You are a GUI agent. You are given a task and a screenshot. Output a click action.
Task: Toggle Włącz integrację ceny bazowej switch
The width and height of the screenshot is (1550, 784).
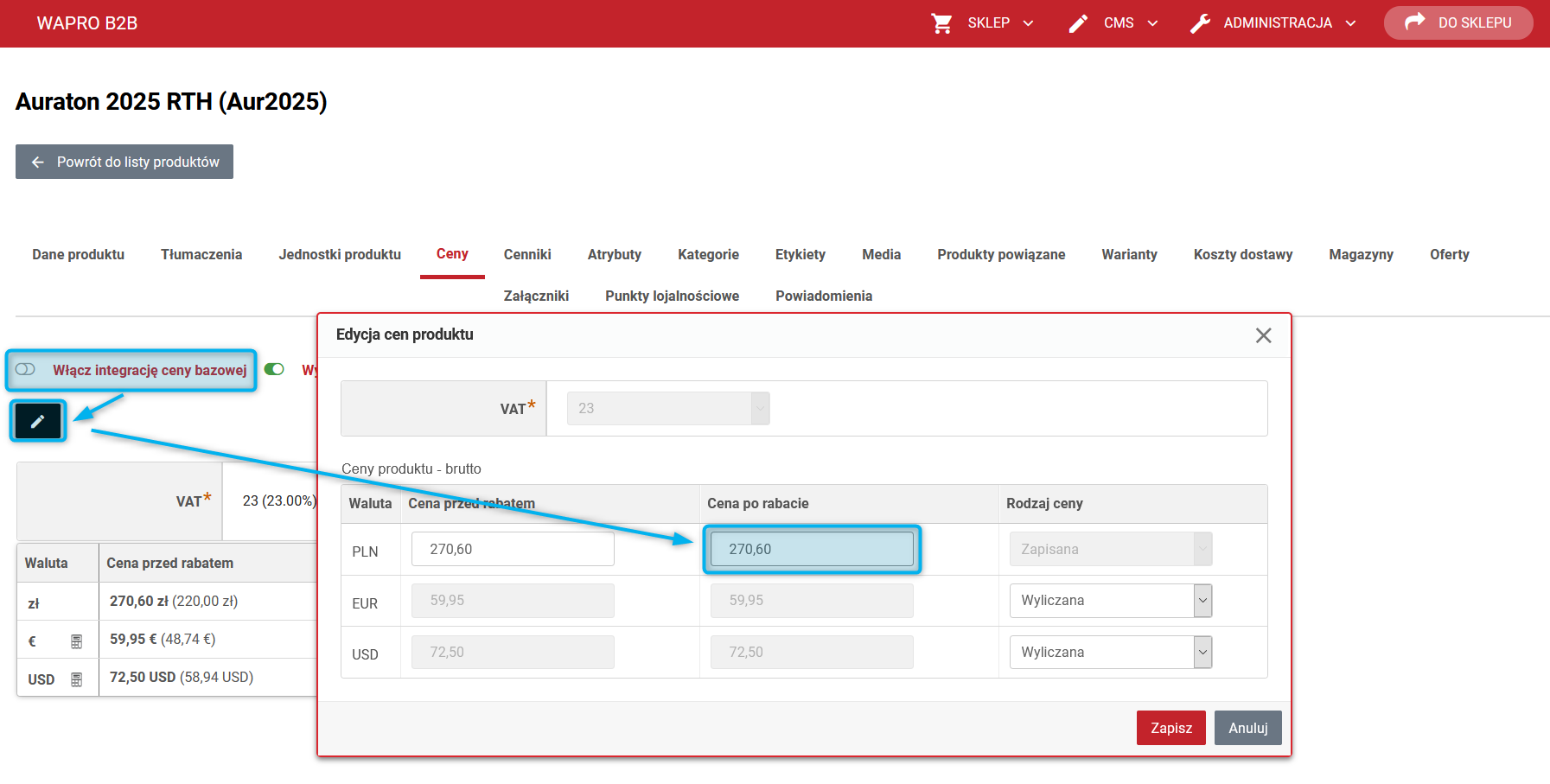click(x=25, y=369)
